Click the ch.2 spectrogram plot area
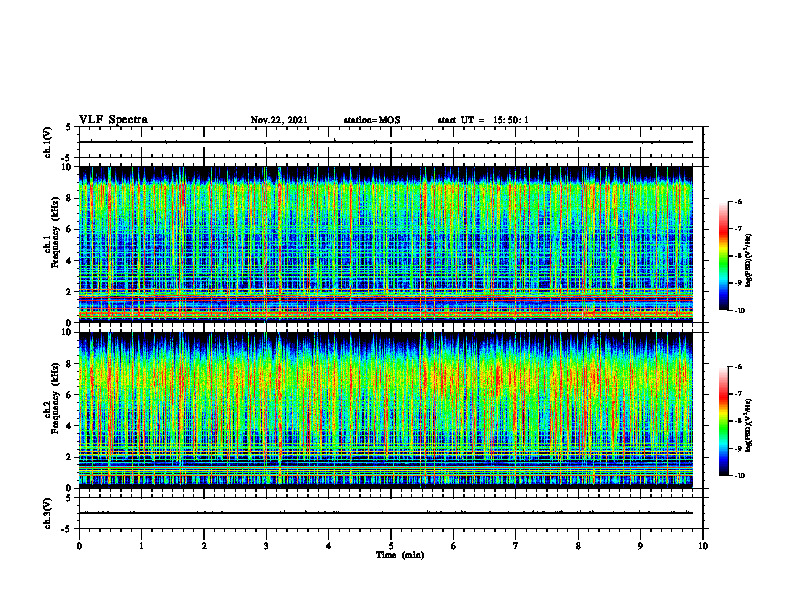 pos(386,410)
